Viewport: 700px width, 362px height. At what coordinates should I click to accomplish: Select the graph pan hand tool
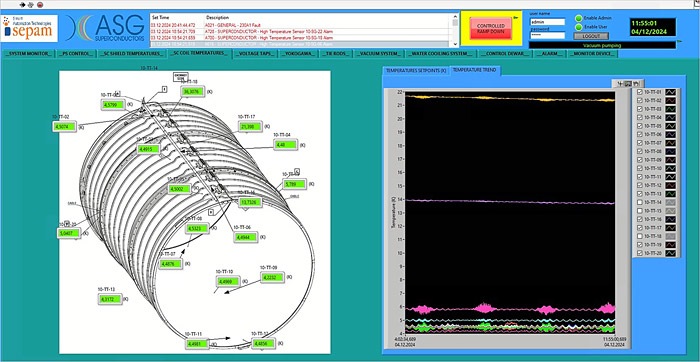635,83
